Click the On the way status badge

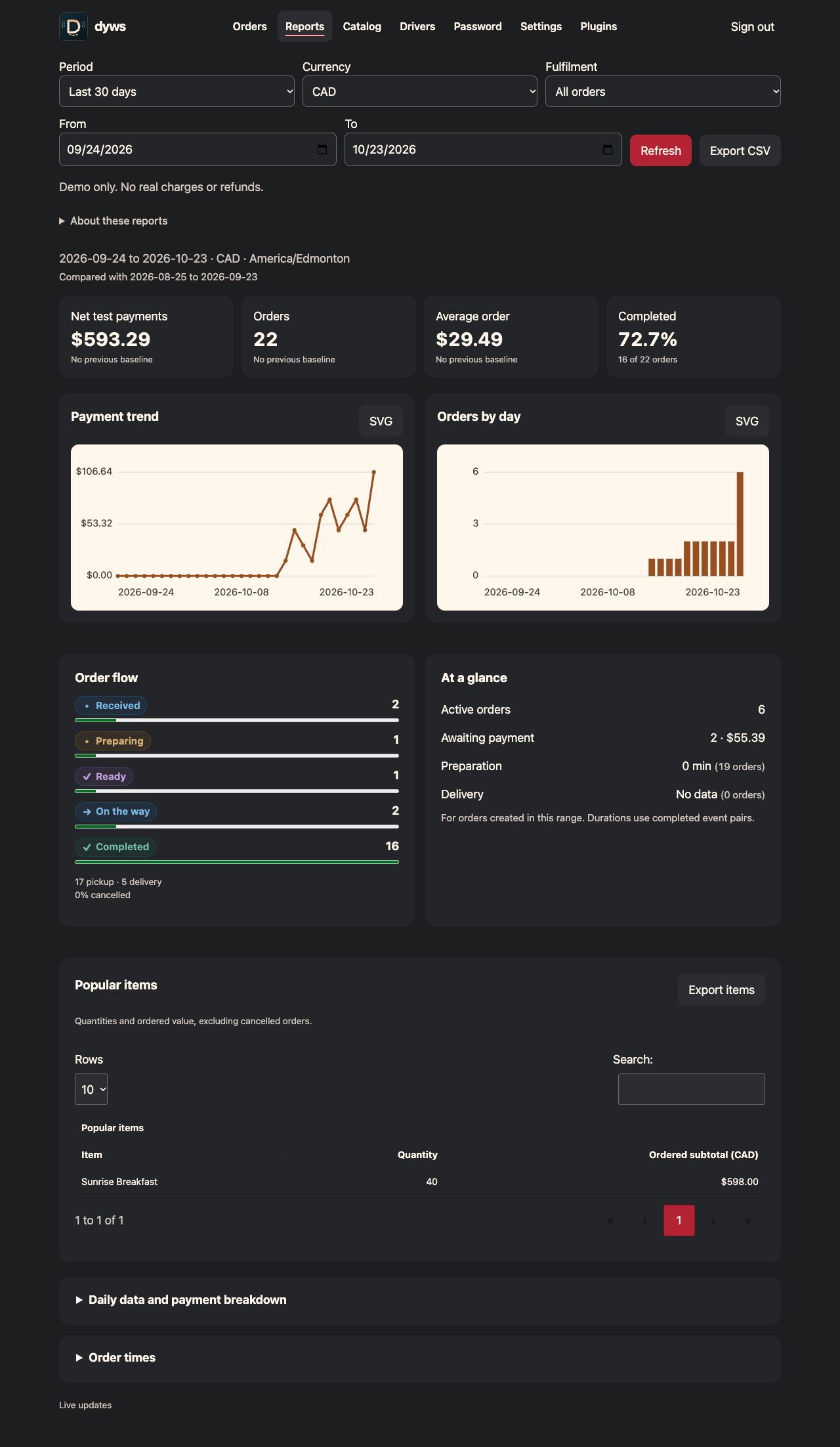[x=115, y=811]
